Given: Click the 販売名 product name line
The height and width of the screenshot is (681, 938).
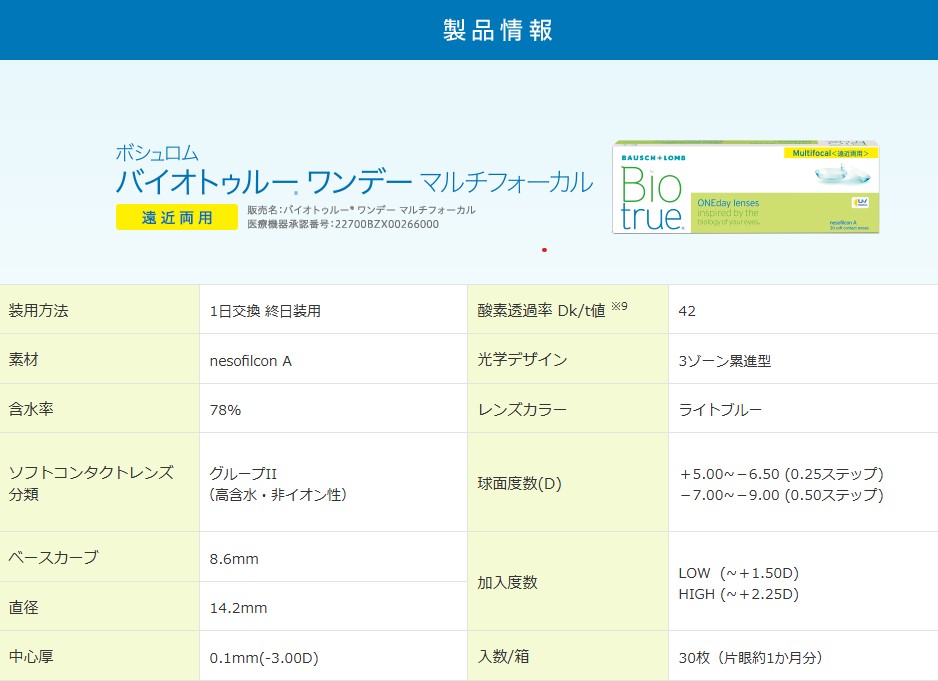Looking at the screenshot, I should click(x=361, y=209).
